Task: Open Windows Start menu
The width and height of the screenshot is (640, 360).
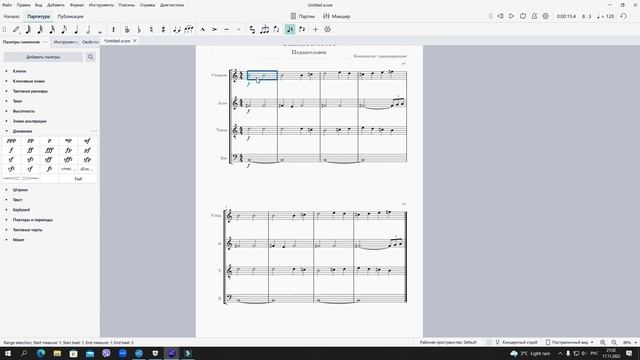Action: (x=8, y=353)
